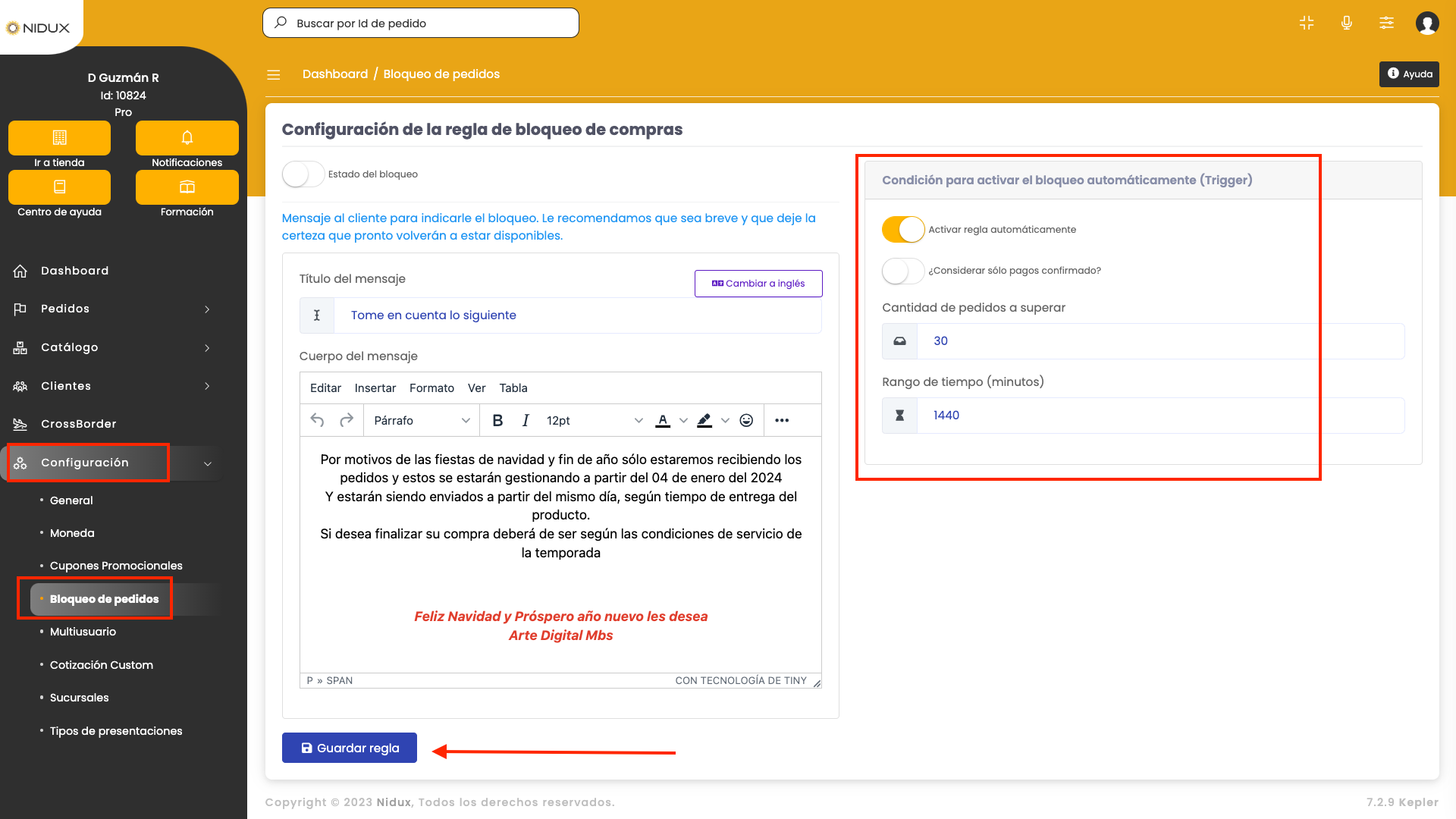Select Moneda under Configuración
Screen dimensions: 1456x819
point(72,534)
